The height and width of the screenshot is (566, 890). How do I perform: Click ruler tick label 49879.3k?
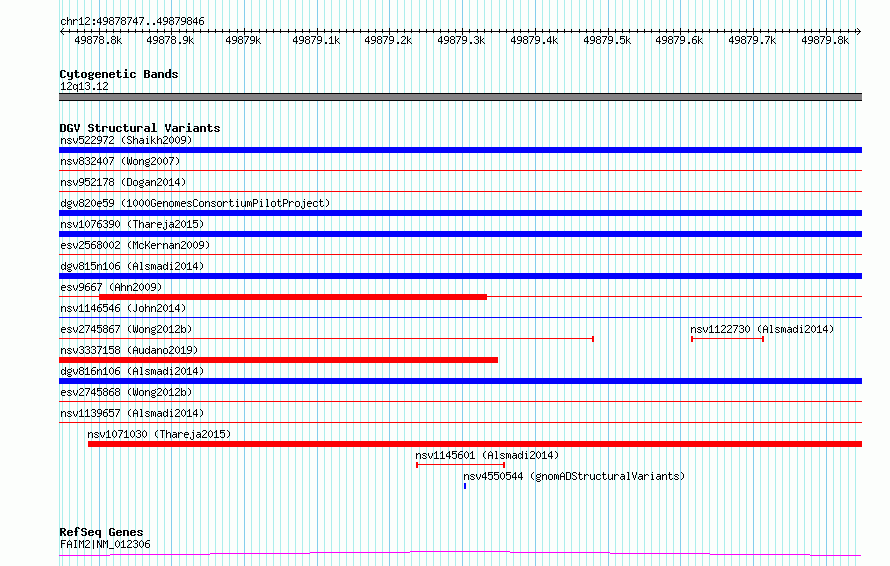coord(461,40)
